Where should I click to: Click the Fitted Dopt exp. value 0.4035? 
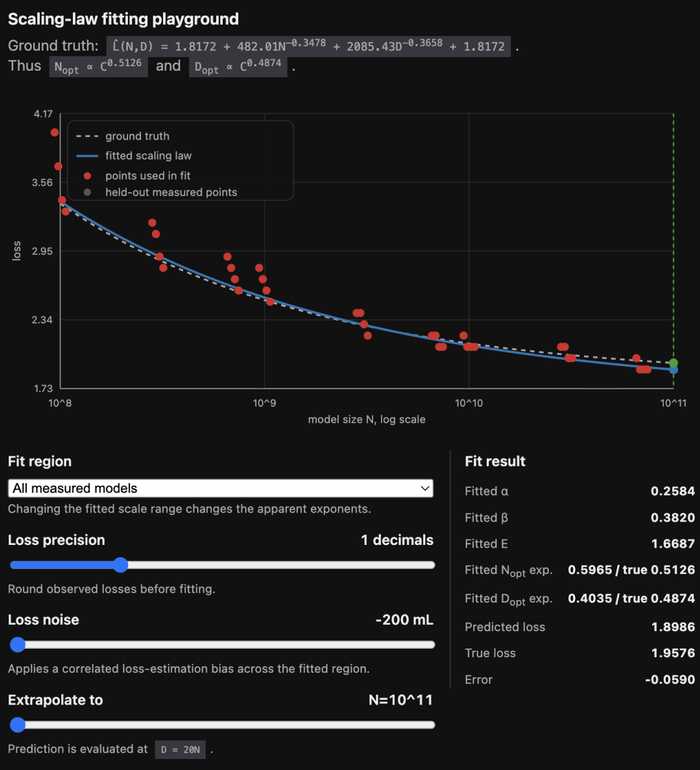590,598
